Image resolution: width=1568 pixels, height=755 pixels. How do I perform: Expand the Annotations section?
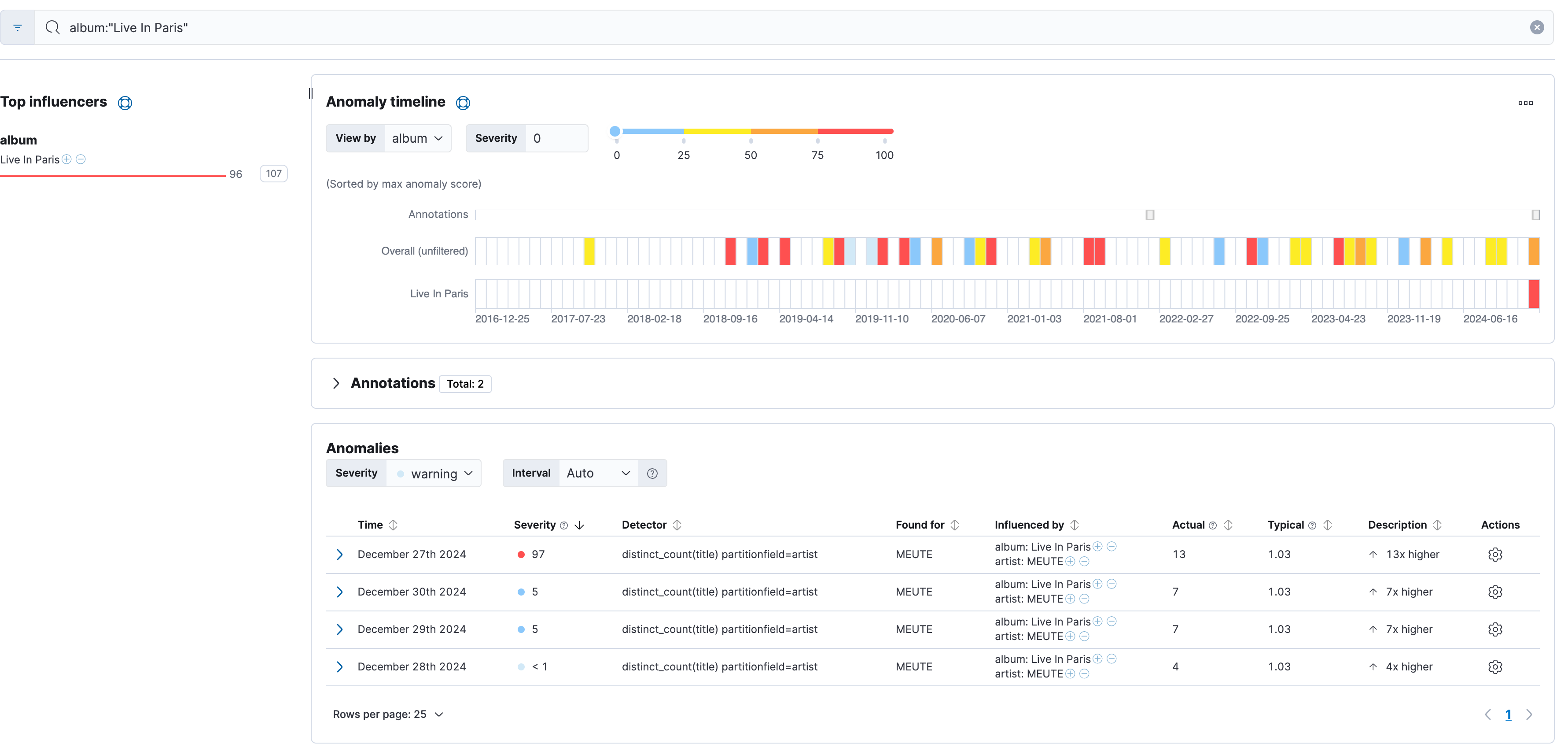coord(336,384)
